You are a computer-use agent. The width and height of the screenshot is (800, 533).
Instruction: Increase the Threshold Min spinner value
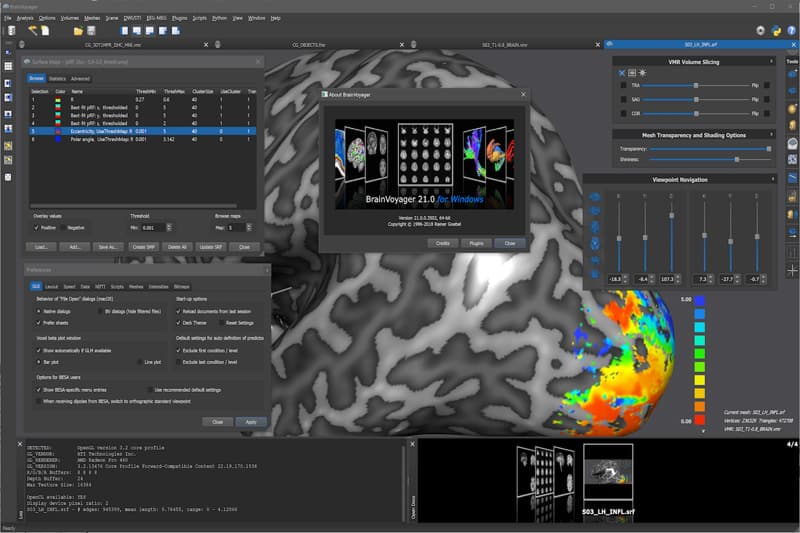(169, 225)
